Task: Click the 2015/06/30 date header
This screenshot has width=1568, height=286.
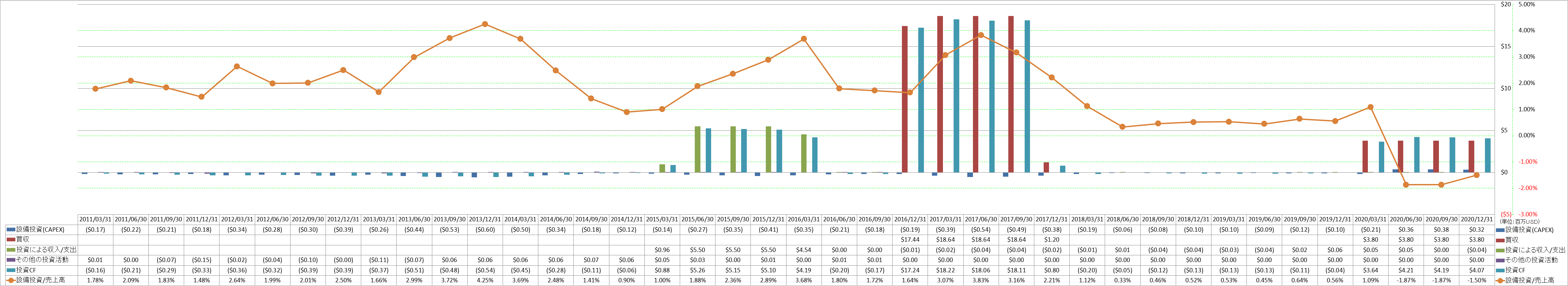Action: (x=697, y=220)
